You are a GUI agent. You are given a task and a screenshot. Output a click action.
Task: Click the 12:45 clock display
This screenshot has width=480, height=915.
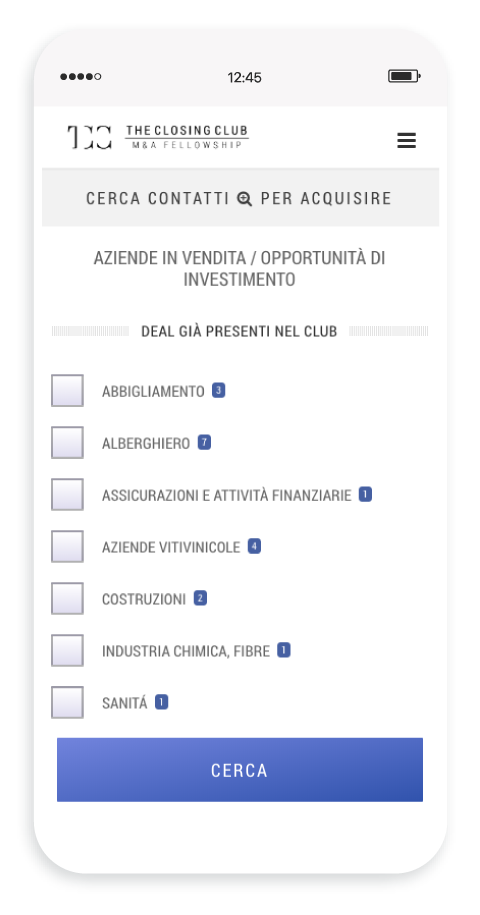[244, 77]
